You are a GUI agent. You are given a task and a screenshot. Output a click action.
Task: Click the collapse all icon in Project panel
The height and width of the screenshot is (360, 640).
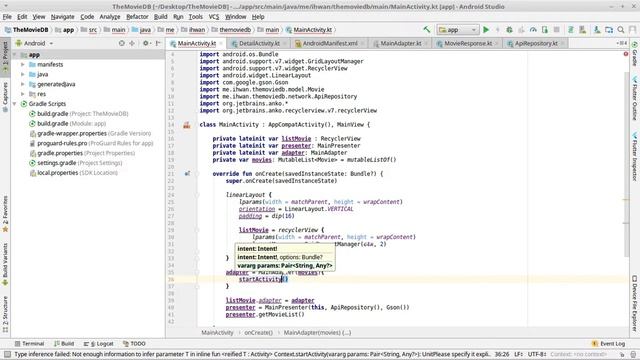tap(132, 43)
